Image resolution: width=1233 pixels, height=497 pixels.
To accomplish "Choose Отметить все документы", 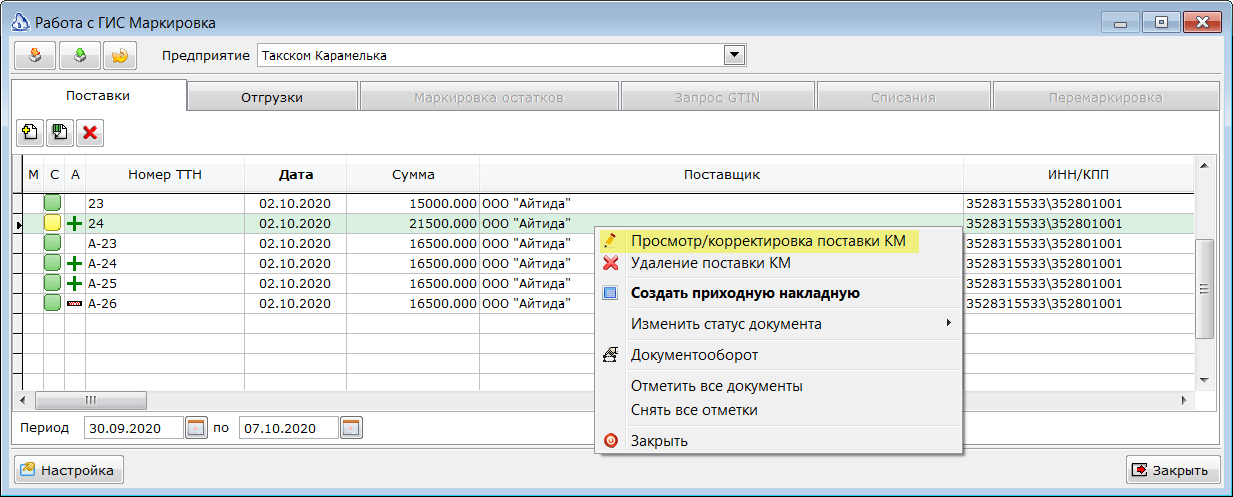I will click(x=779, y=386).
